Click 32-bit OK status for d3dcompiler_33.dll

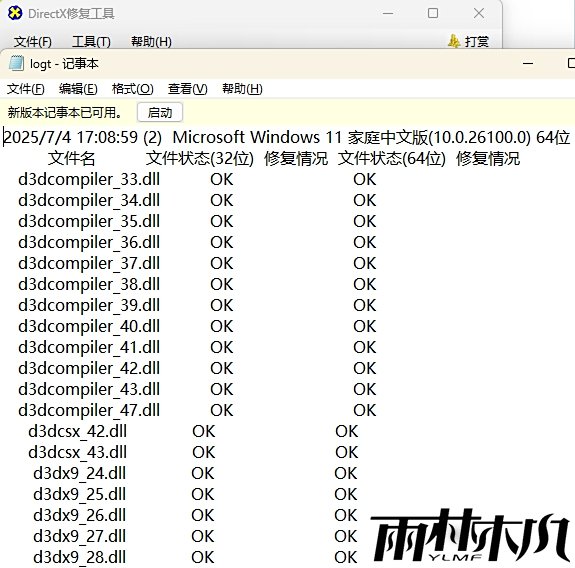pyautogui.click(x=222, y=180)
